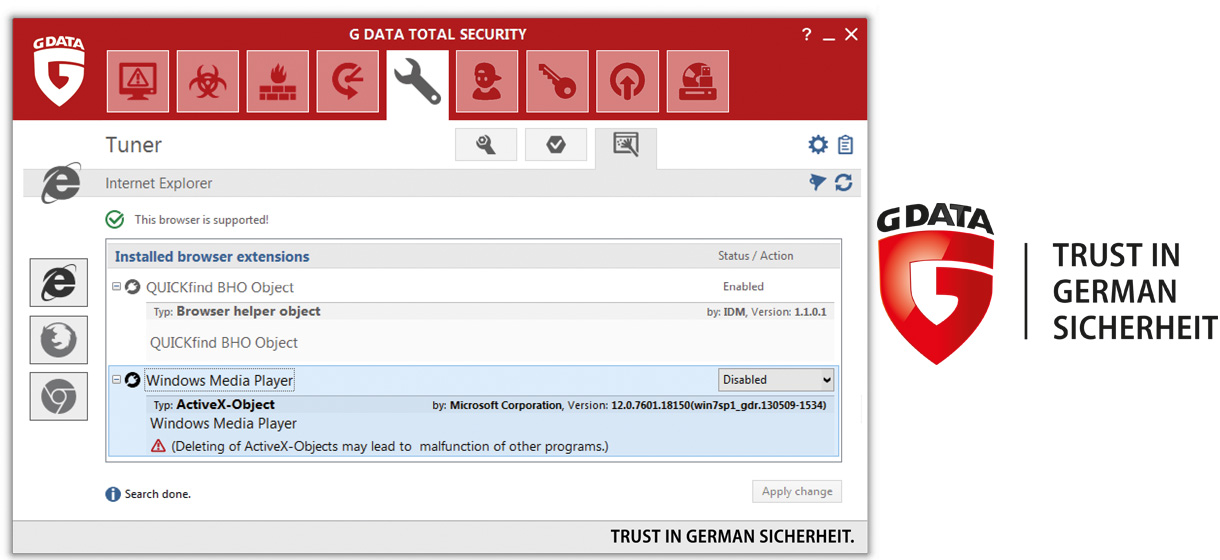Open the Device control drive icon

[698, 81]
